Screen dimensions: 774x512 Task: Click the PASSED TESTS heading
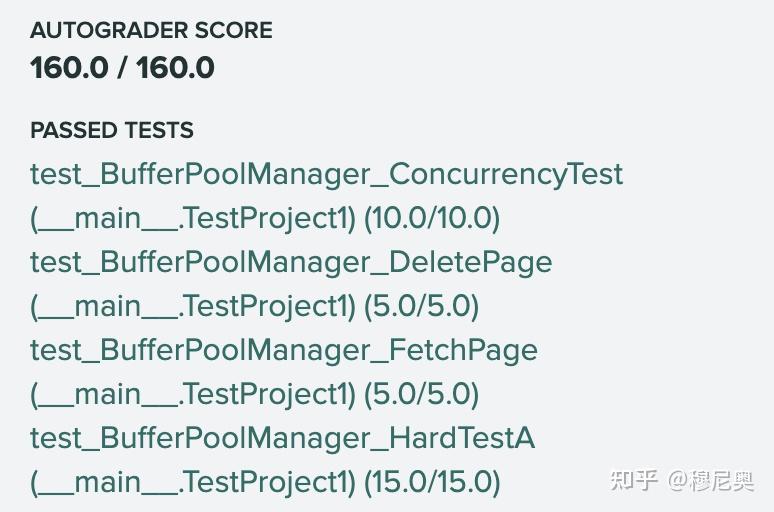[x=112, y=130]
